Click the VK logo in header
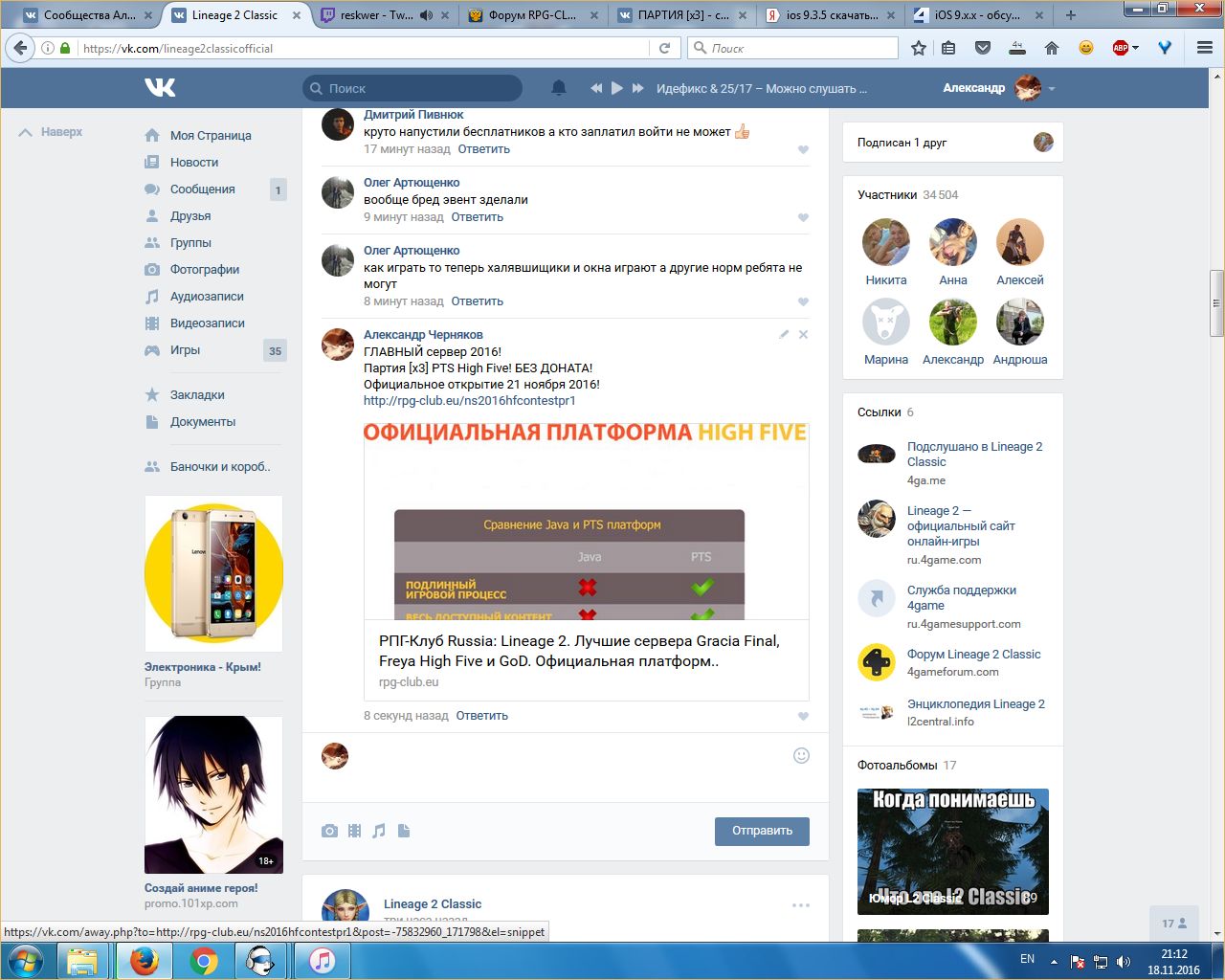Viewport: 1225px width, 980px height. 160,88
